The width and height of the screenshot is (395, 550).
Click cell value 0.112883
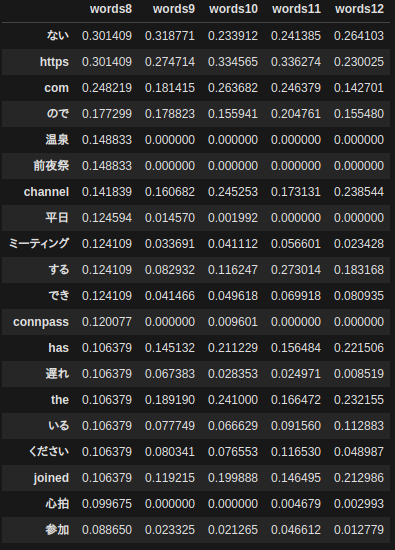pyautogui.click(x=359, y=425)
